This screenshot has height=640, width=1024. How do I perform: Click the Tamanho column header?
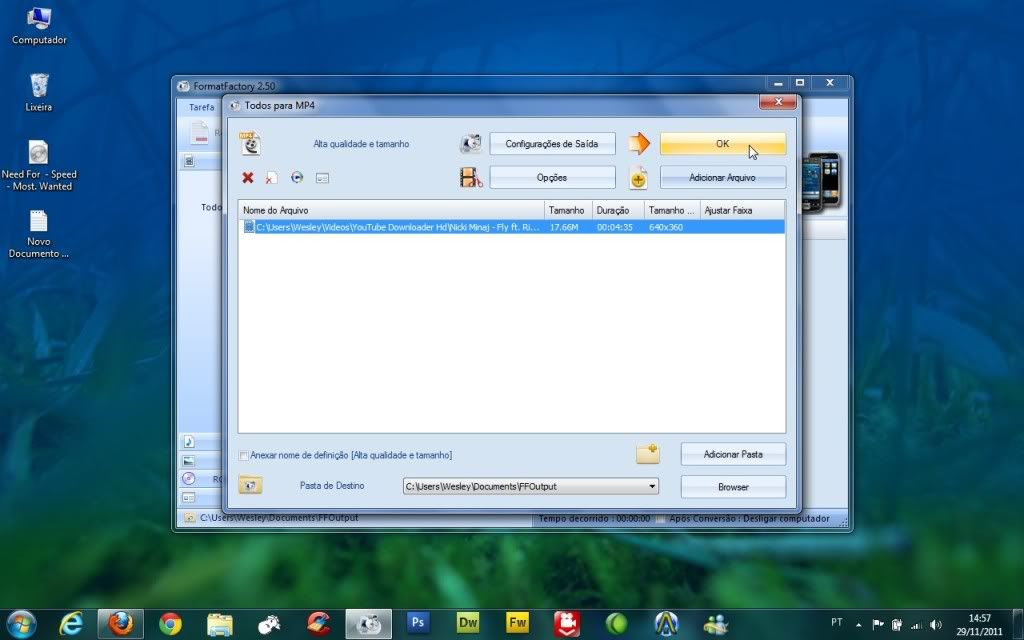[x=568, y=211]
